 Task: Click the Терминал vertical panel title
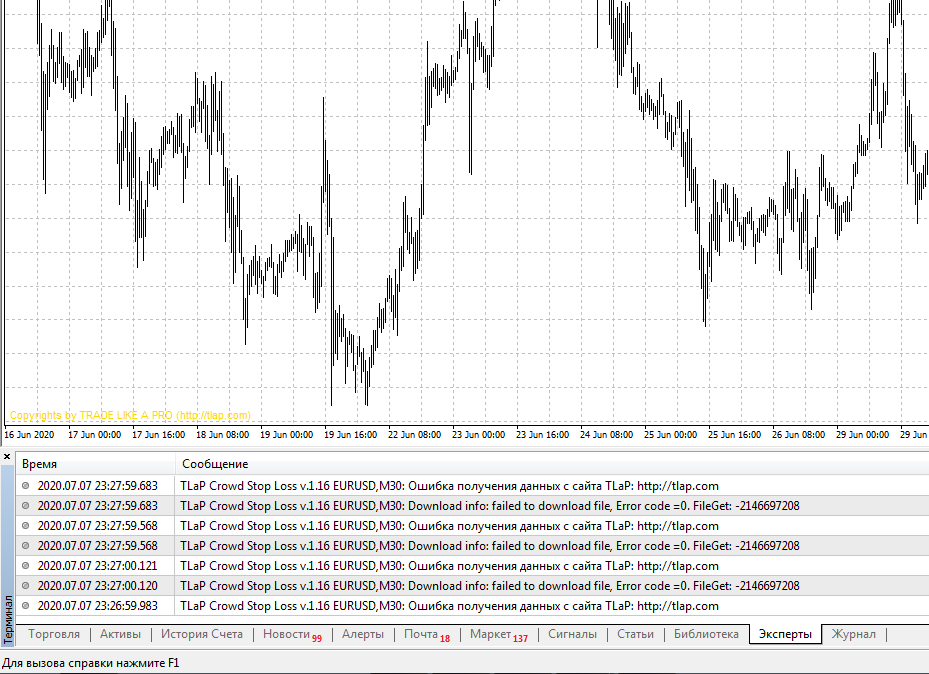point(8,620)
